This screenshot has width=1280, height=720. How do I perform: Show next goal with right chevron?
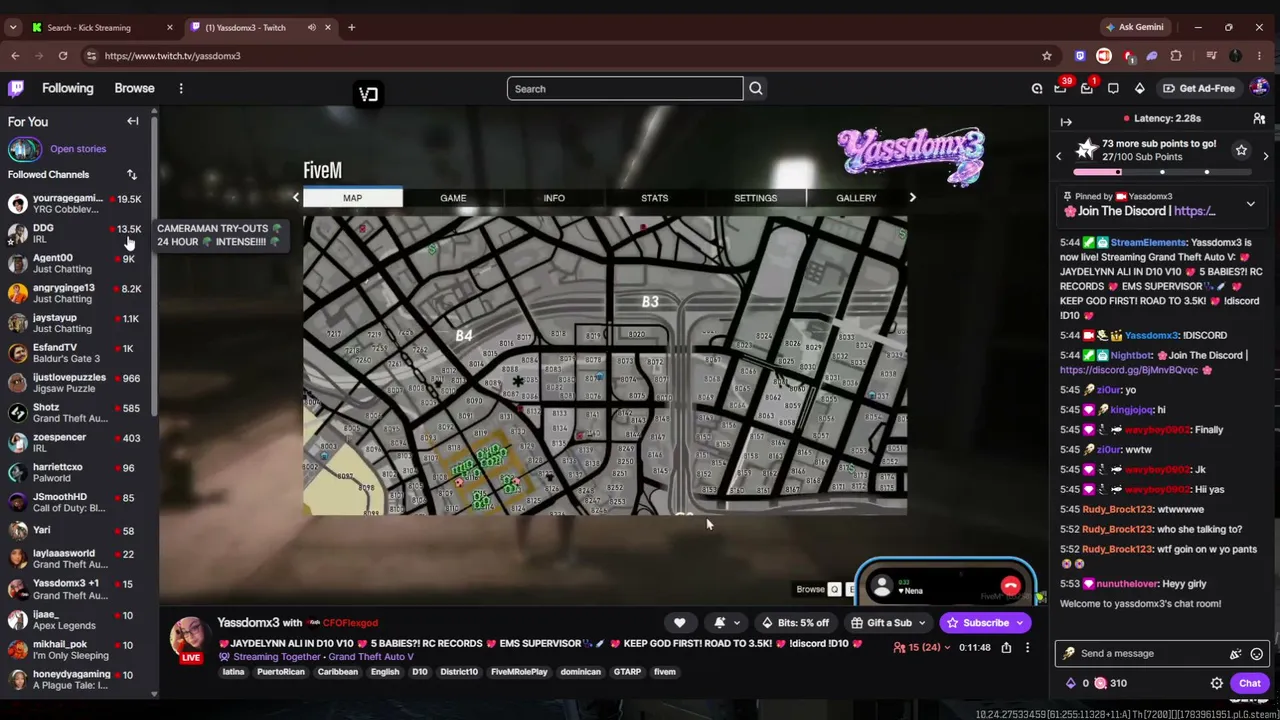click(1265, 156)
